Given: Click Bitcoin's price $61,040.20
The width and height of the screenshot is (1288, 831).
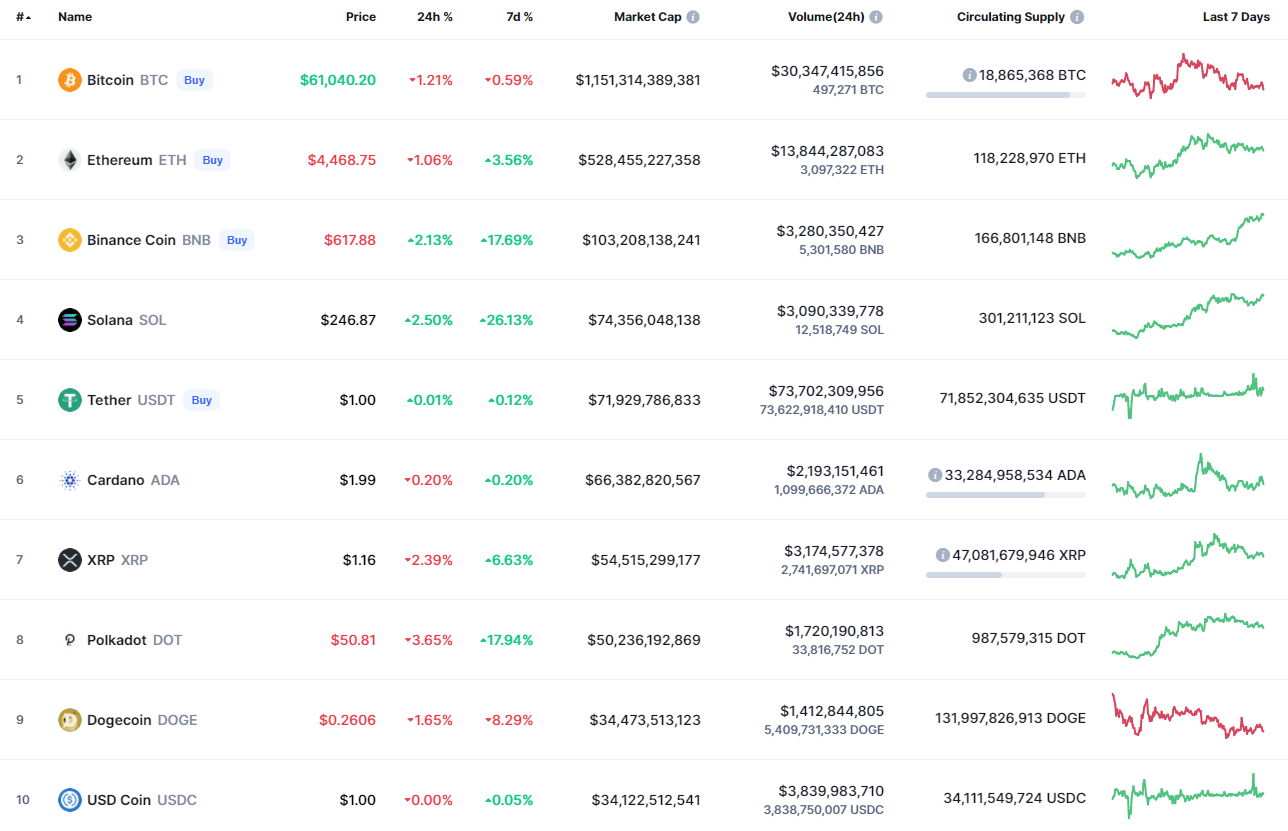Looking at the screenshot, I should [338, 80].
